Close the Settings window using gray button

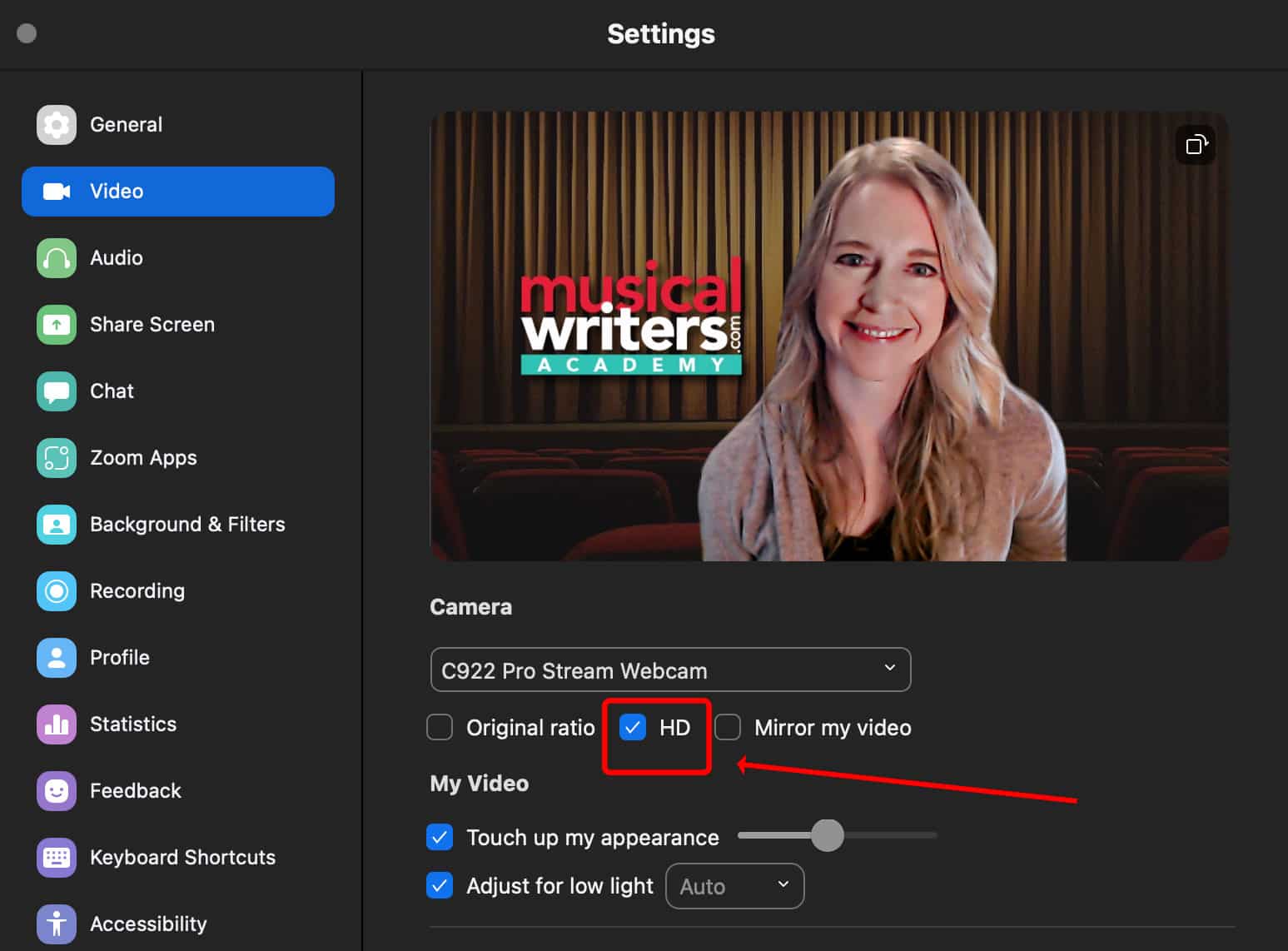(x=27, y=33)
